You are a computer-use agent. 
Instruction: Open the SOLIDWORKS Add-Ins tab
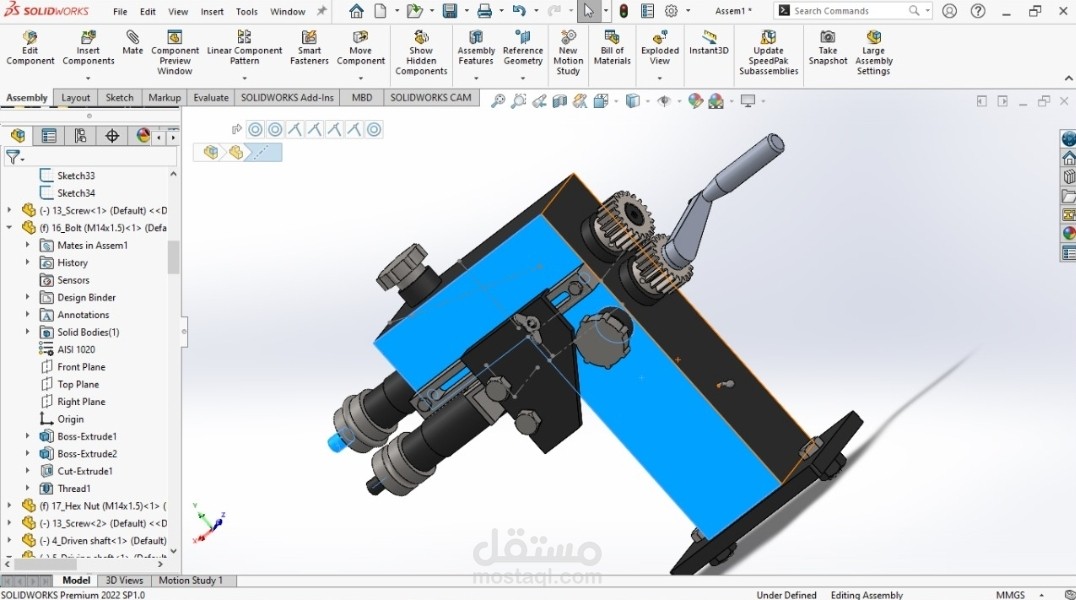(287, 97)
